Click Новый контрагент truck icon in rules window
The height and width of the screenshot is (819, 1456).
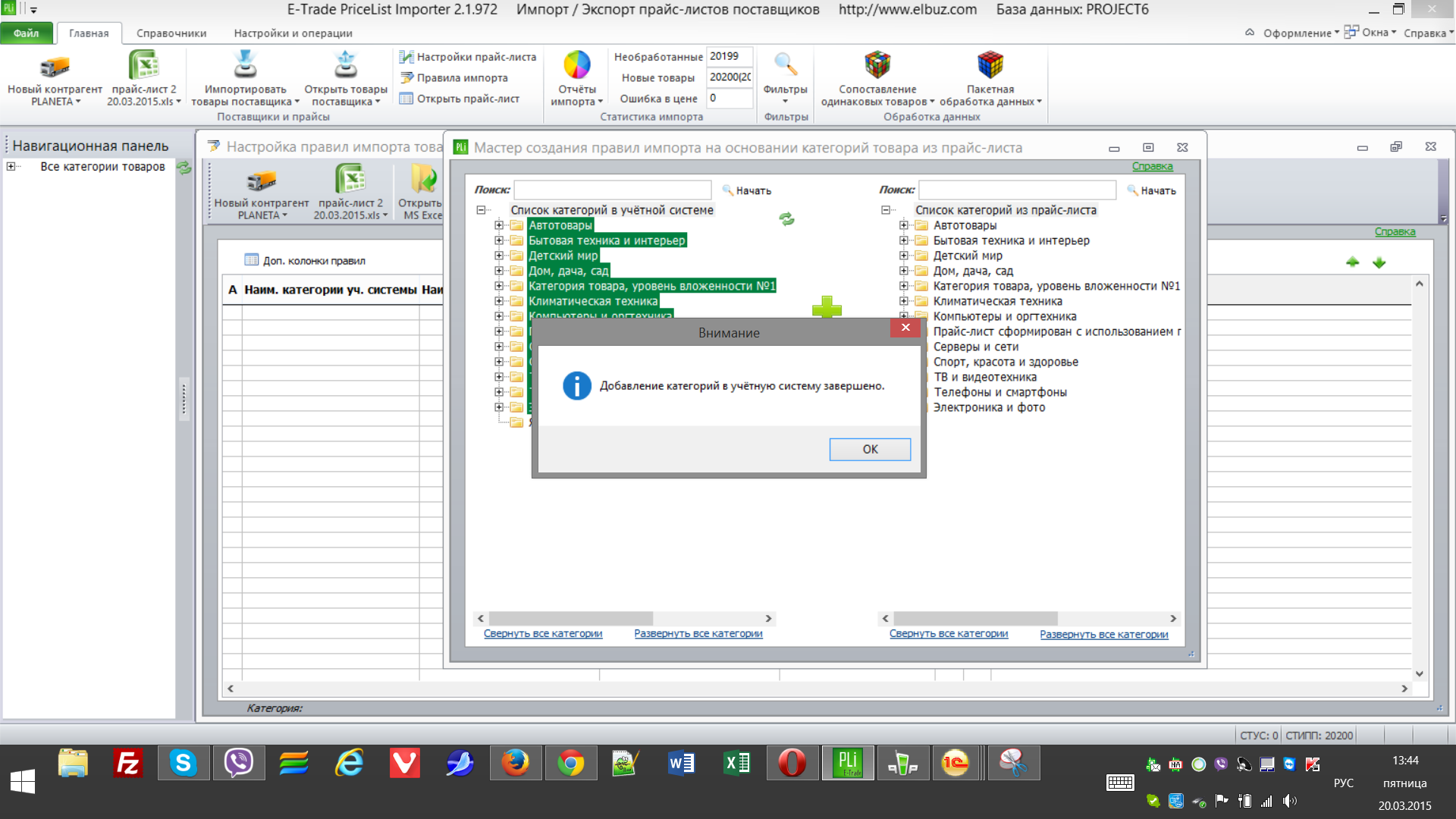click(262, 180)
